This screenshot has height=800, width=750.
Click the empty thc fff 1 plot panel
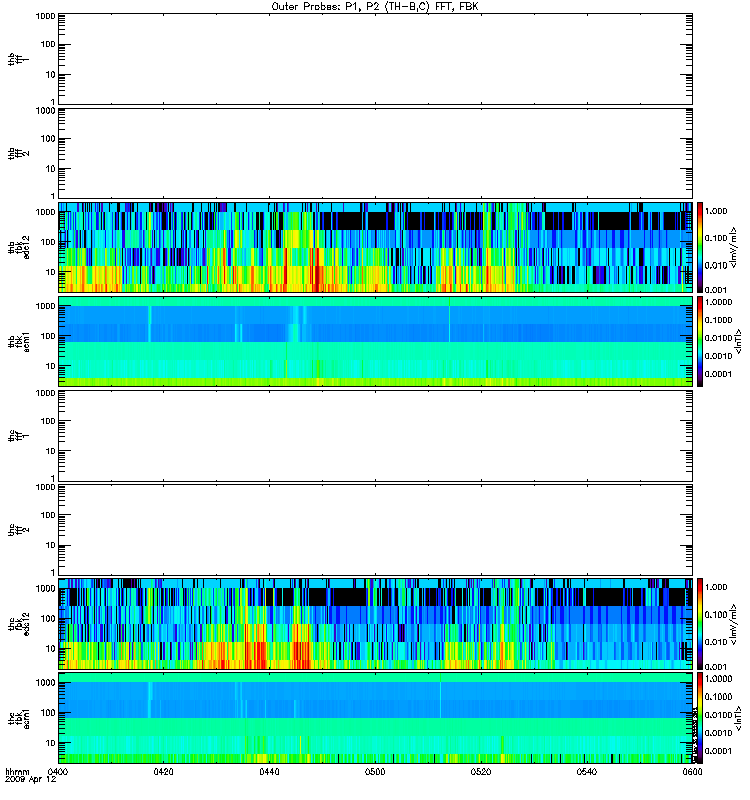click(x=375, y=436)
